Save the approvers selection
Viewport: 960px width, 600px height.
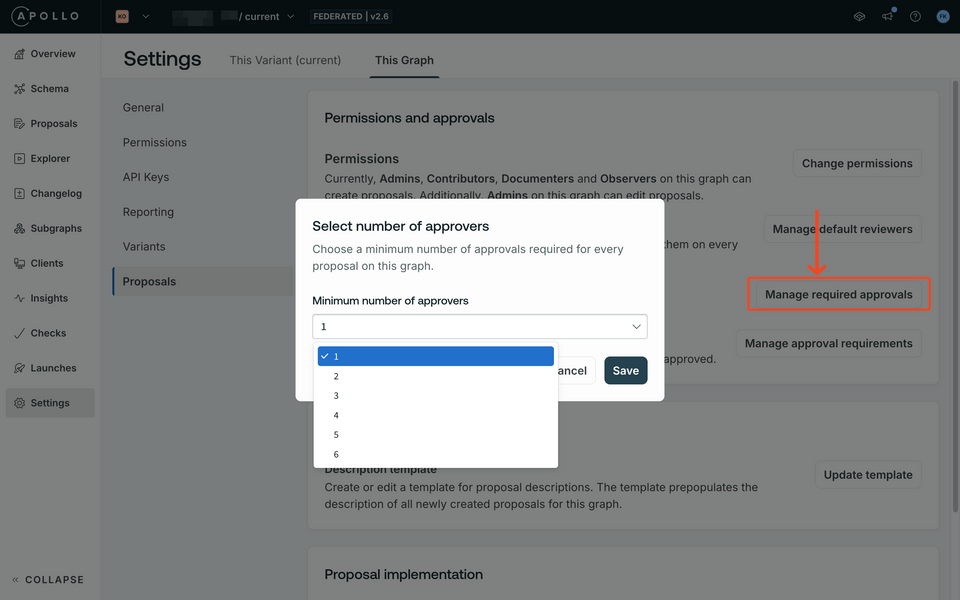coord(626,370)
